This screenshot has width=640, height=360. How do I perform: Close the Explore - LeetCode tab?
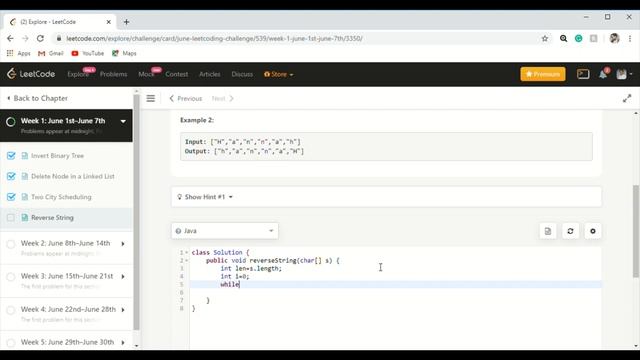pos(109,22)
